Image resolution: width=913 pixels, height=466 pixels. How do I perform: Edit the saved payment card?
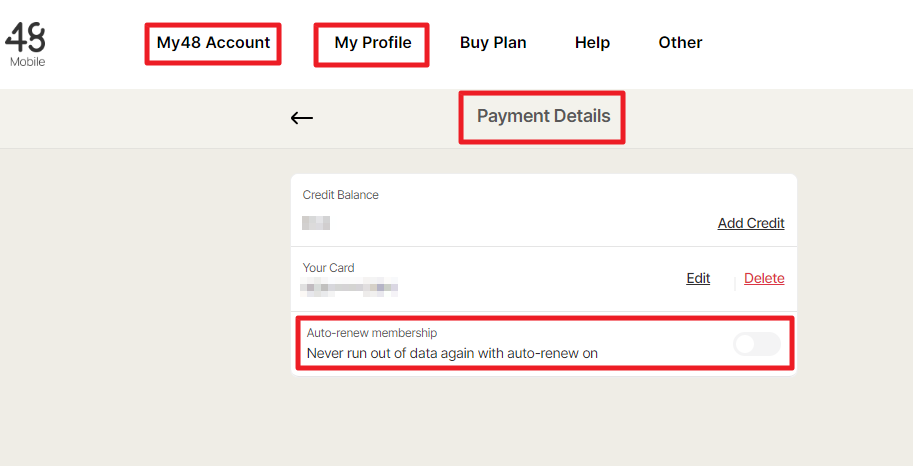(698, 278)
